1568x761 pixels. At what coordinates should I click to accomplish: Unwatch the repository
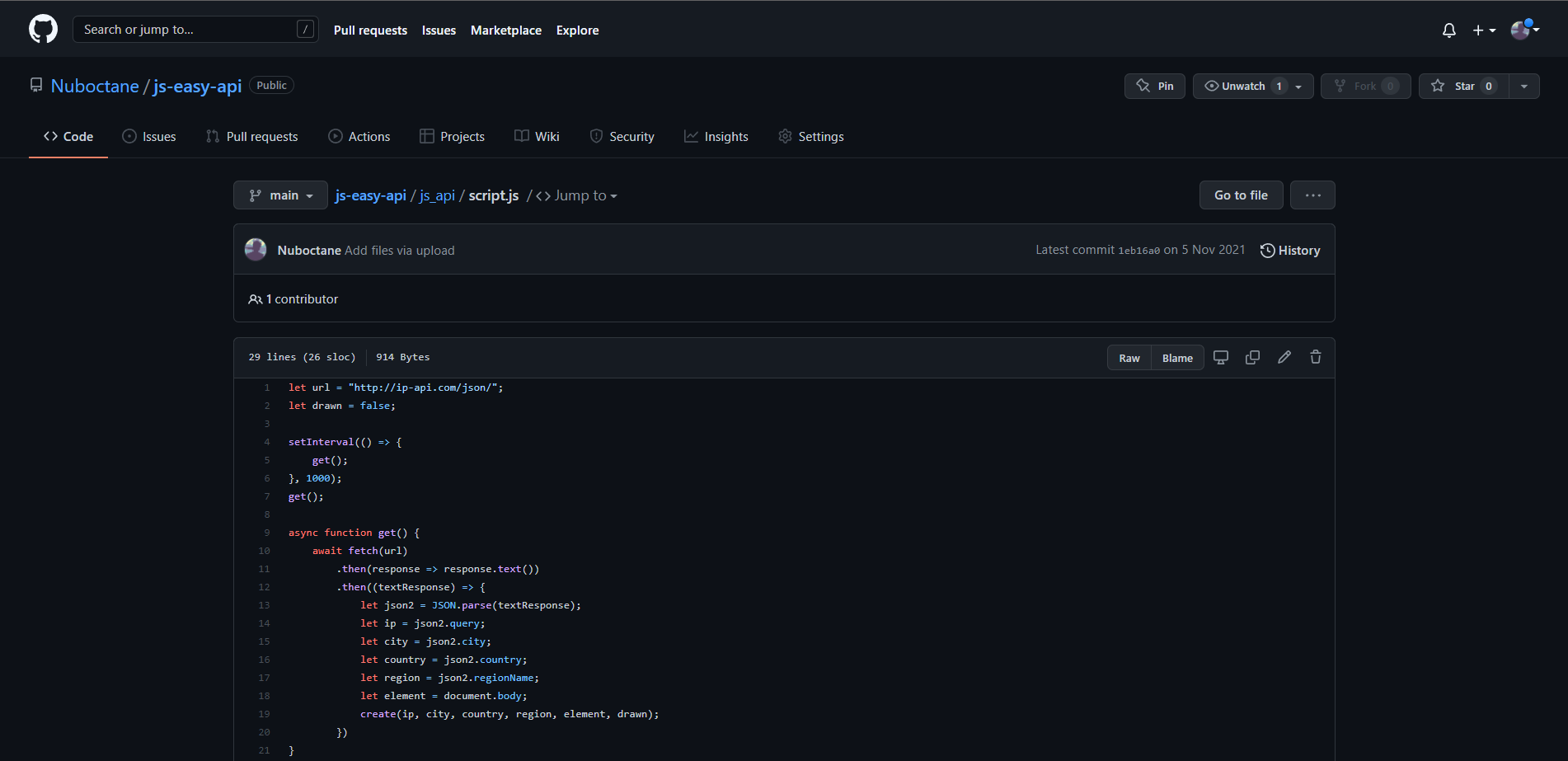click(1241, 86)
